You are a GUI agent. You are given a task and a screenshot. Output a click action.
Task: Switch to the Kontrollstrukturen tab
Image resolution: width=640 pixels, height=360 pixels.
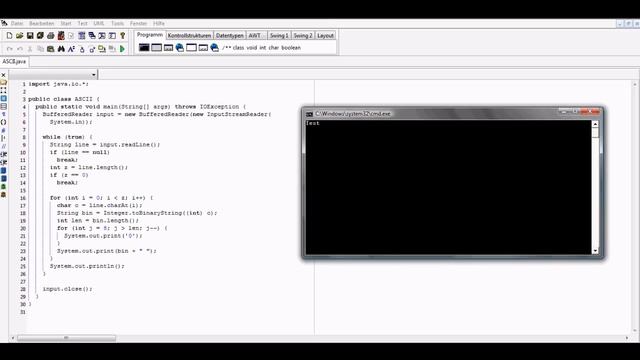[x=189, y=36]
